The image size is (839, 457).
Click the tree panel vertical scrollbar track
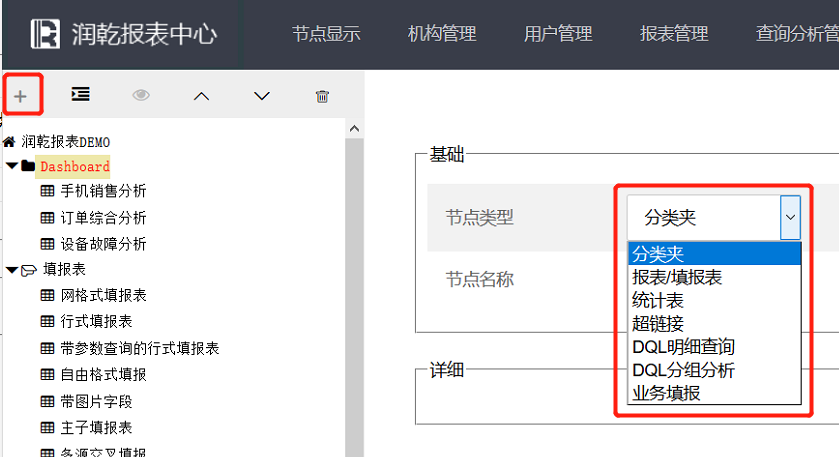[x=354, y=298]
